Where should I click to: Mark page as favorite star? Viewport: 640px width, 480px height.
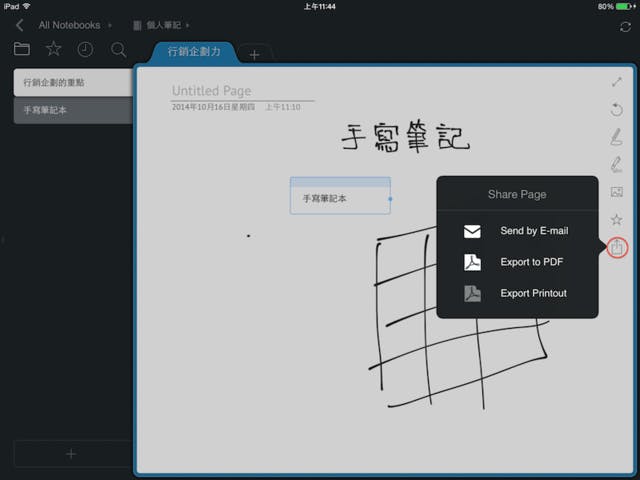tap(617, 219)
